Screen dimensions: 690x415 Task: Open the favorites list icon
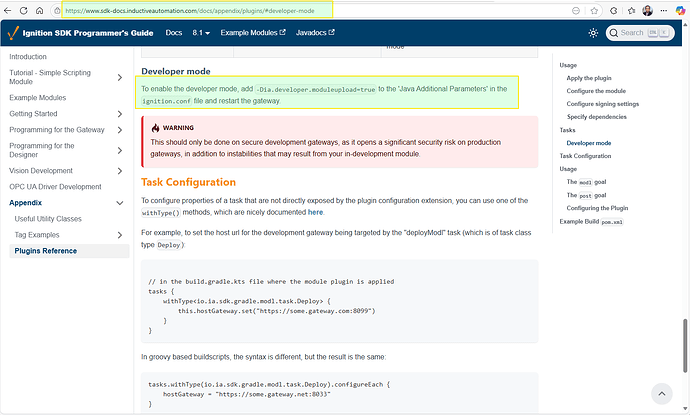point(631,11)
